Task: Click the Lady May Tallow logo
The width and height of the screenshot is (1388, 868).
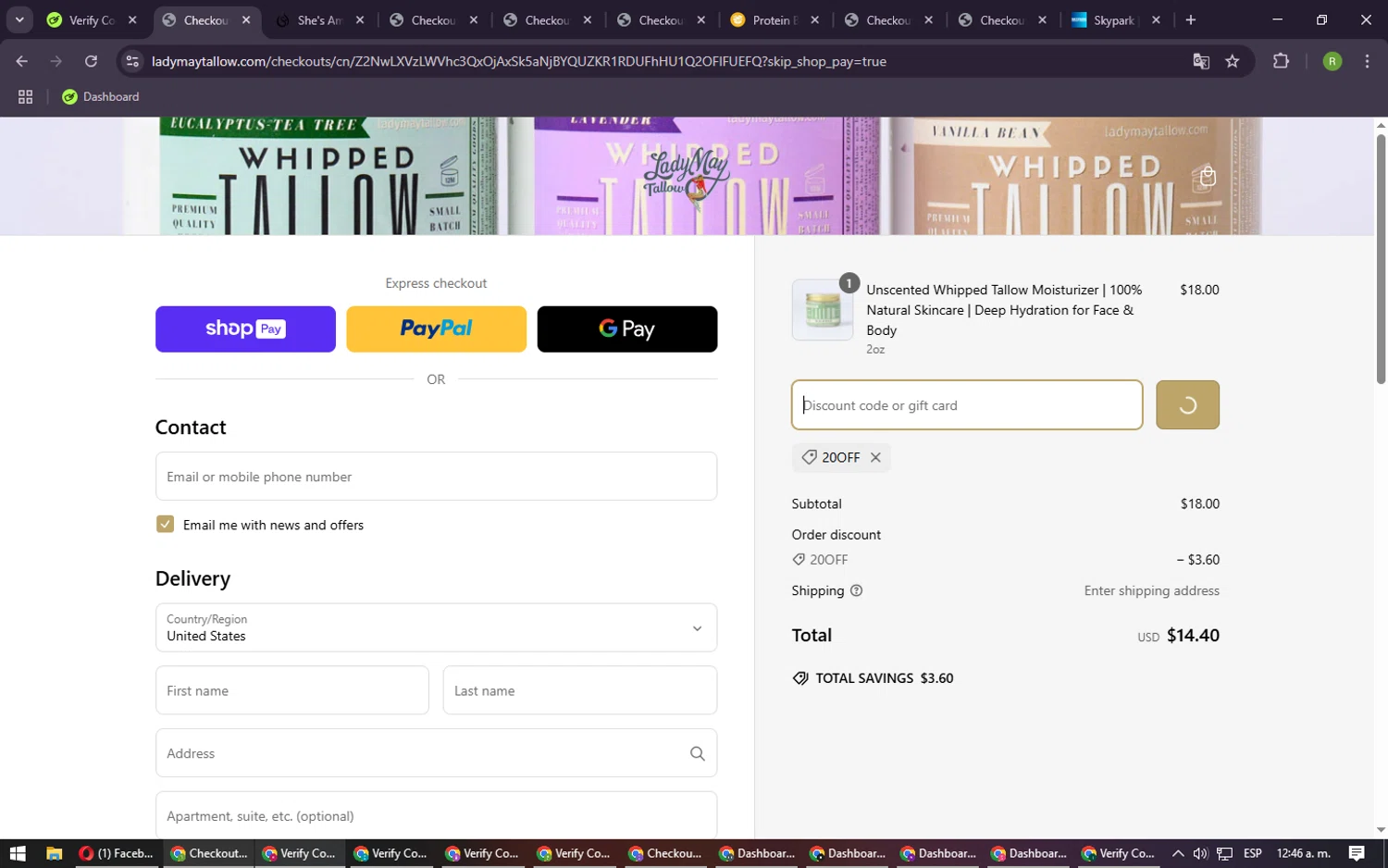Action: pos(686,179)
